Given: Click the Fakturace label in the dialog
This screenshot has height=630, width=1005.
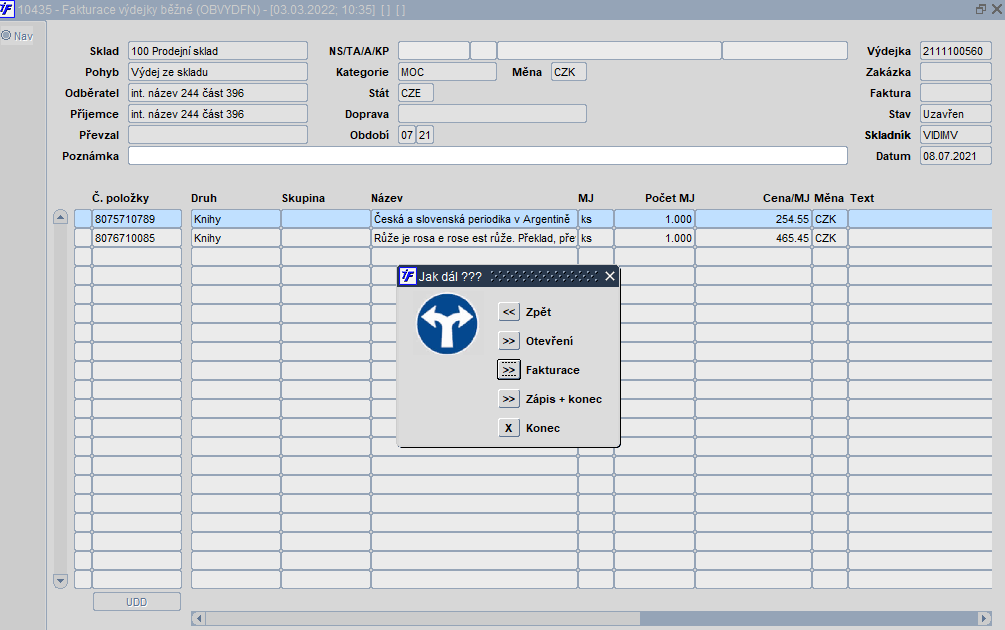Looking at the screenshot, I should tap(552, 370).
